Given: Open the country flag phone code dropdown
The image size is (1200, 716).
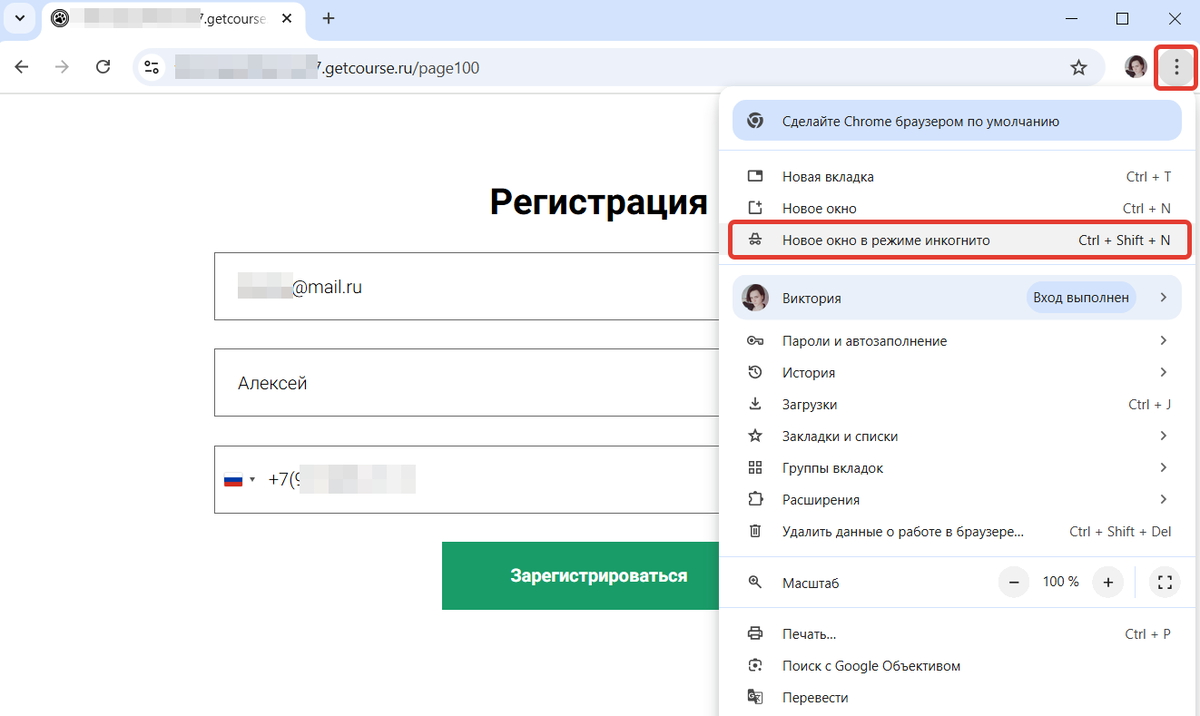Looking at the screenshot, I should click(239, 480).
